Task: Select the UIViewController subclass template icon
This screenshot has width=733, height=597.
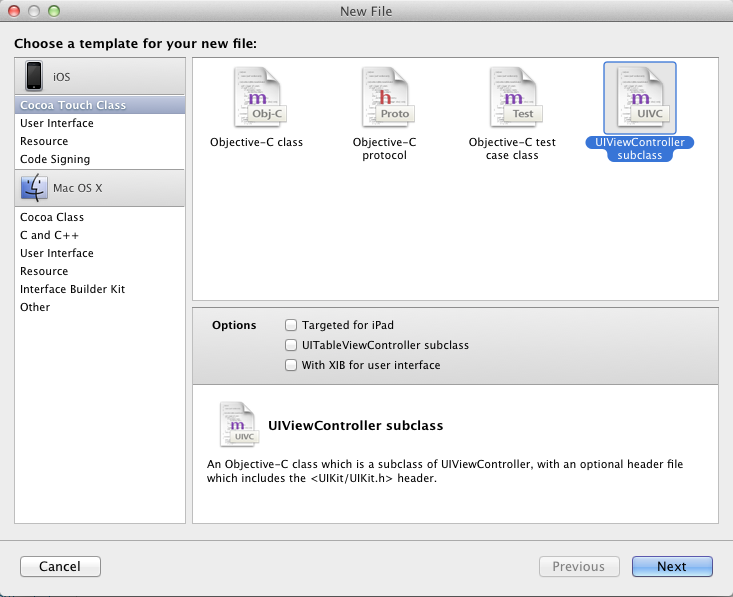Action: tap(640, 97)
